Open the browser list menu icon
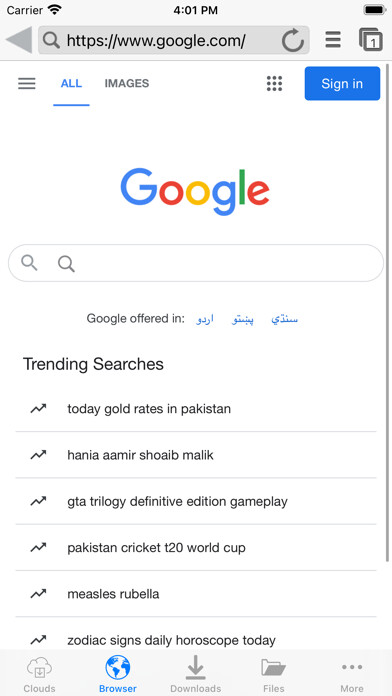This screenshot has width=392, height=696. click(x=333, y=40)
